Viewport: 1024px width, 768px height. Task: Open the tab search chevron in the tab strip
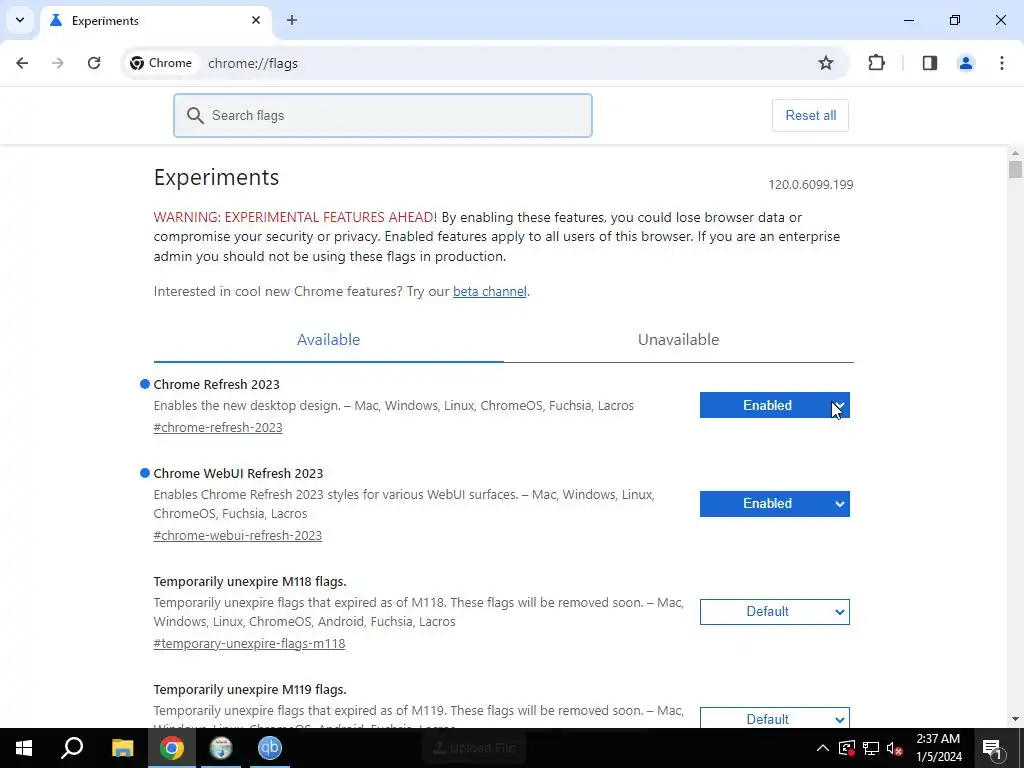tap(20, 20)
